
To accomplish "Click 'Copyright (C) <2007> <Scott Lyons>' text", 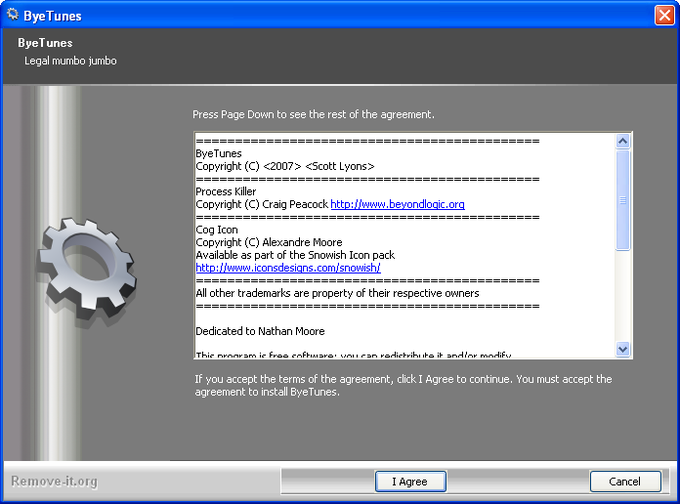I will click(x=285, y=167).
